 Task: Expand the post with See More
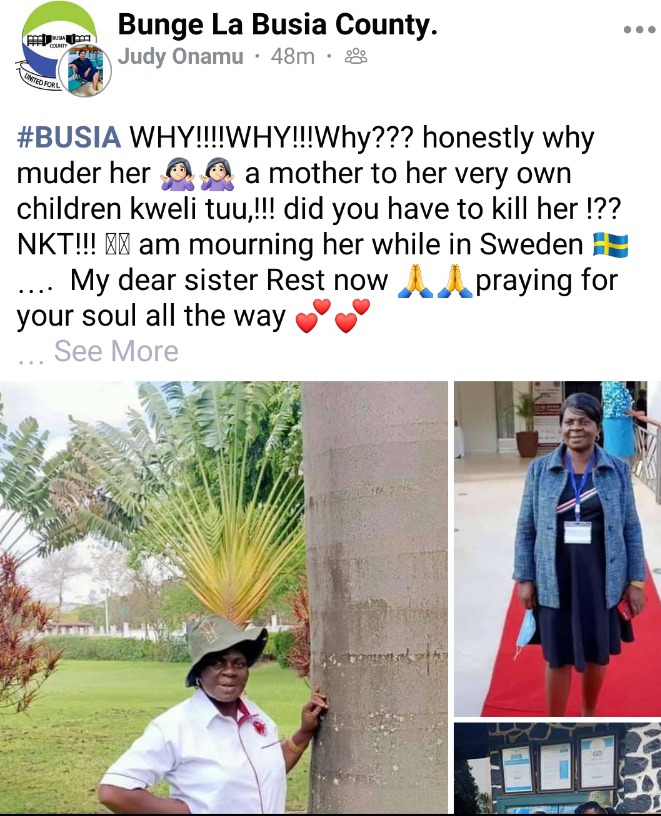point(117,351)
